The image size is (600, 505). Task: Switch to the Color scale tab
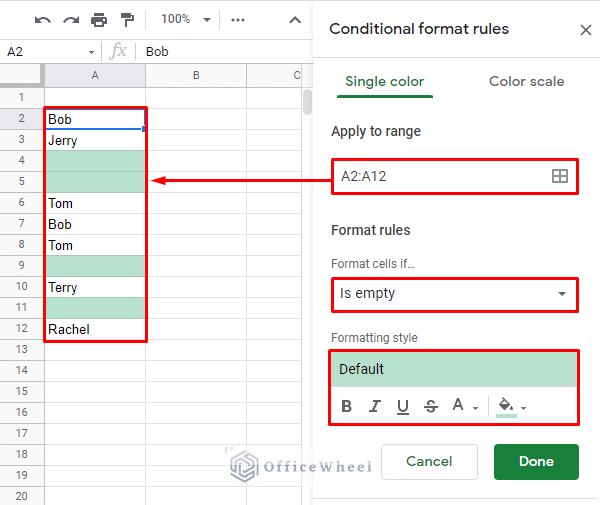526,81
